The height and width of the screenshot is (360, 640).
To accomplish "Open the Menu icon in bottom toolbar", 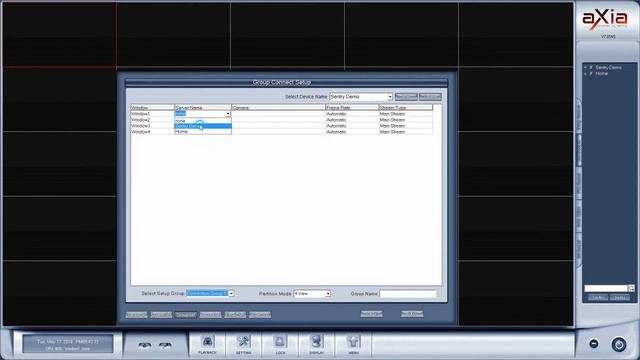I will pos(353,345).
